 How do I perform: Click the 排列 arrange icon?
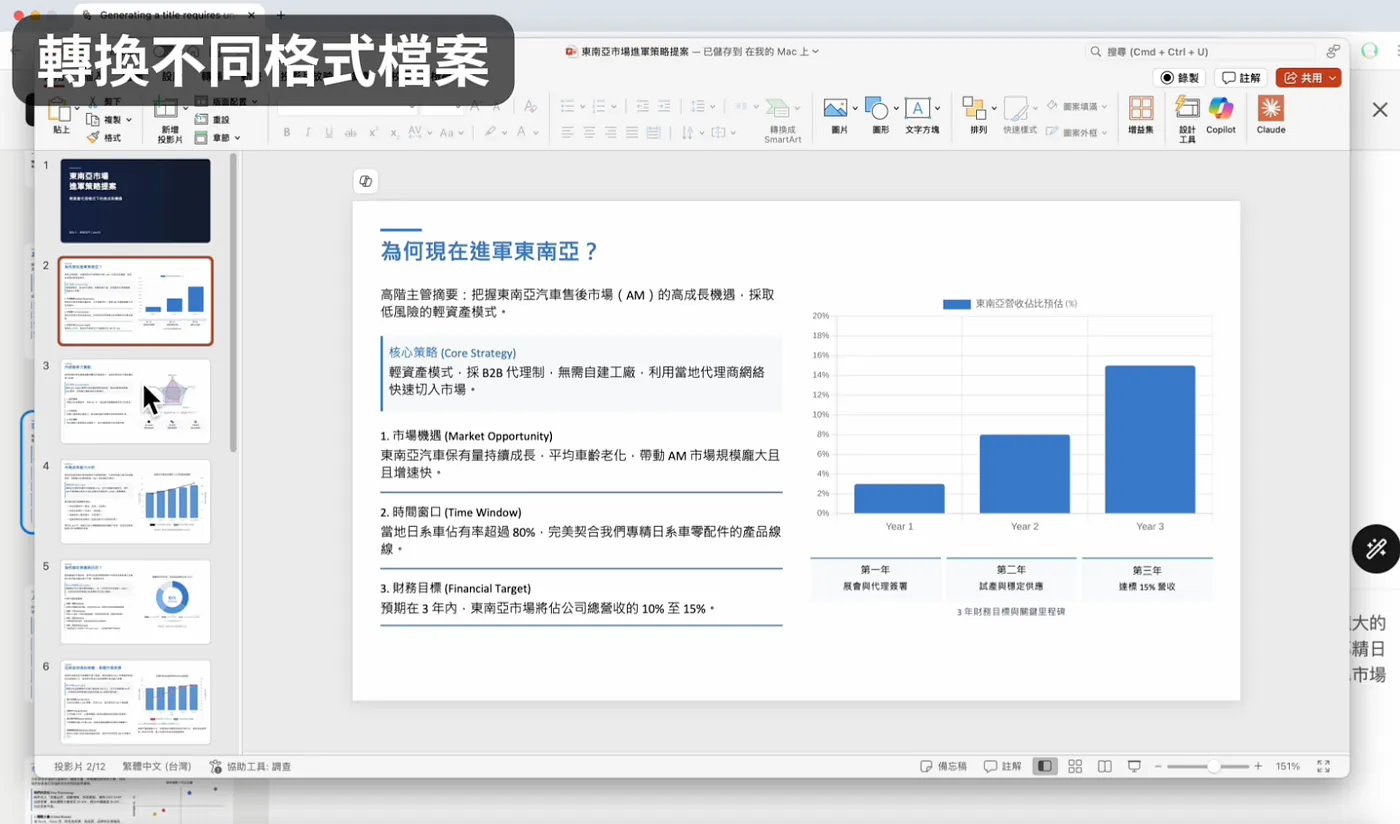tap(974, 108)
